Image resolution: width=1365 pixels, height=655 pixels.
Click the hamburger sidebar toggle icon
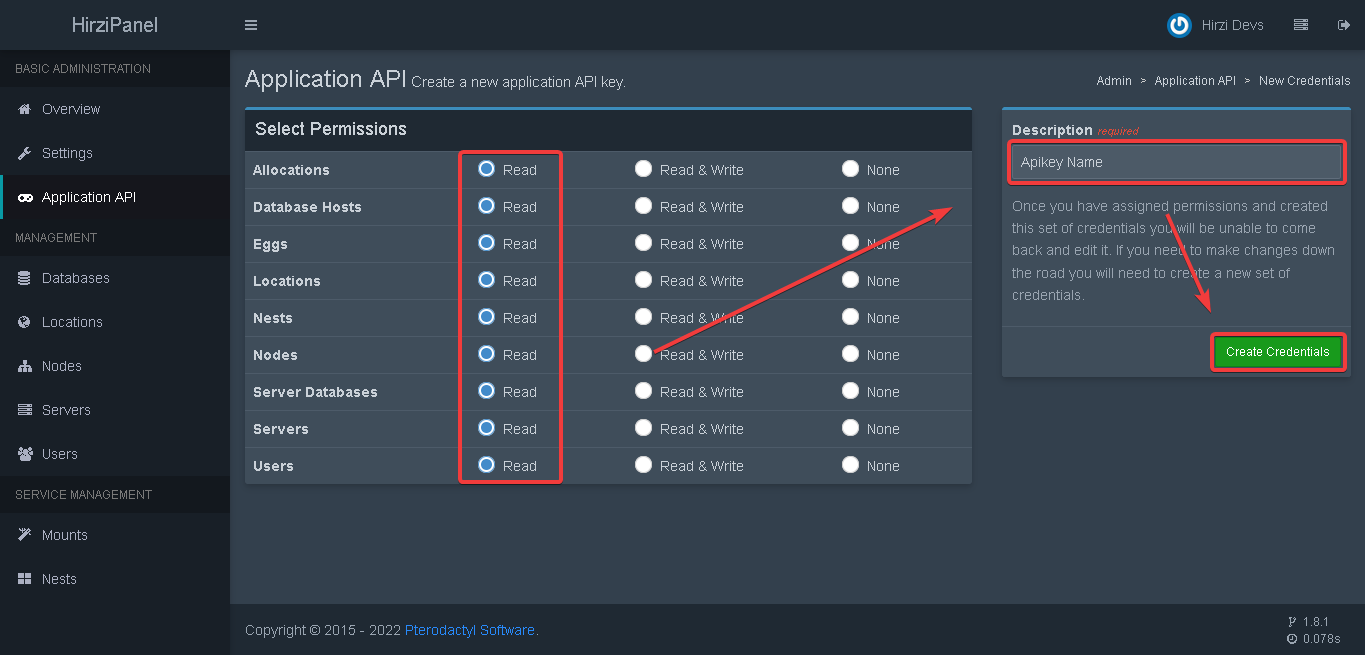click(251, 25)
